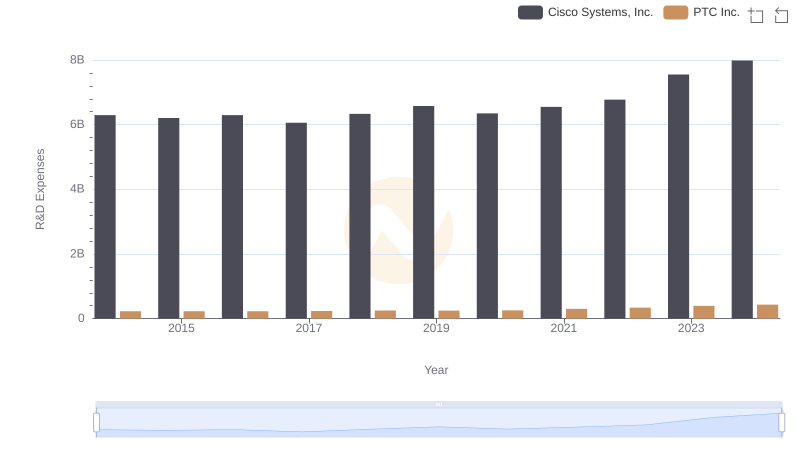Screen dimensions: 800x461
Task: Click the Cisco bar for 2019
Action: point(423,212)
